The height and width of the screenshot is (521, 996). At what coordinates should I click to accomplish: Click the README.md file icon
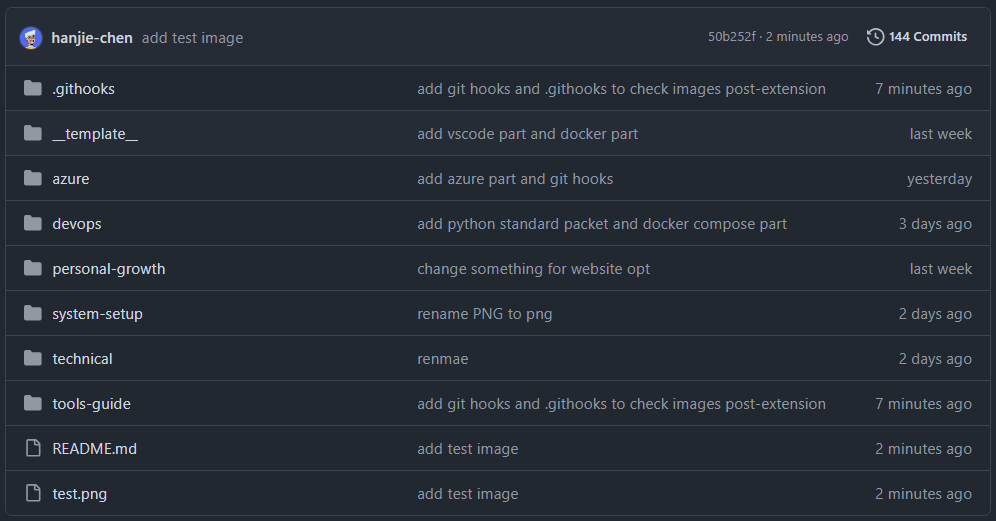click(x=33, y=448)
